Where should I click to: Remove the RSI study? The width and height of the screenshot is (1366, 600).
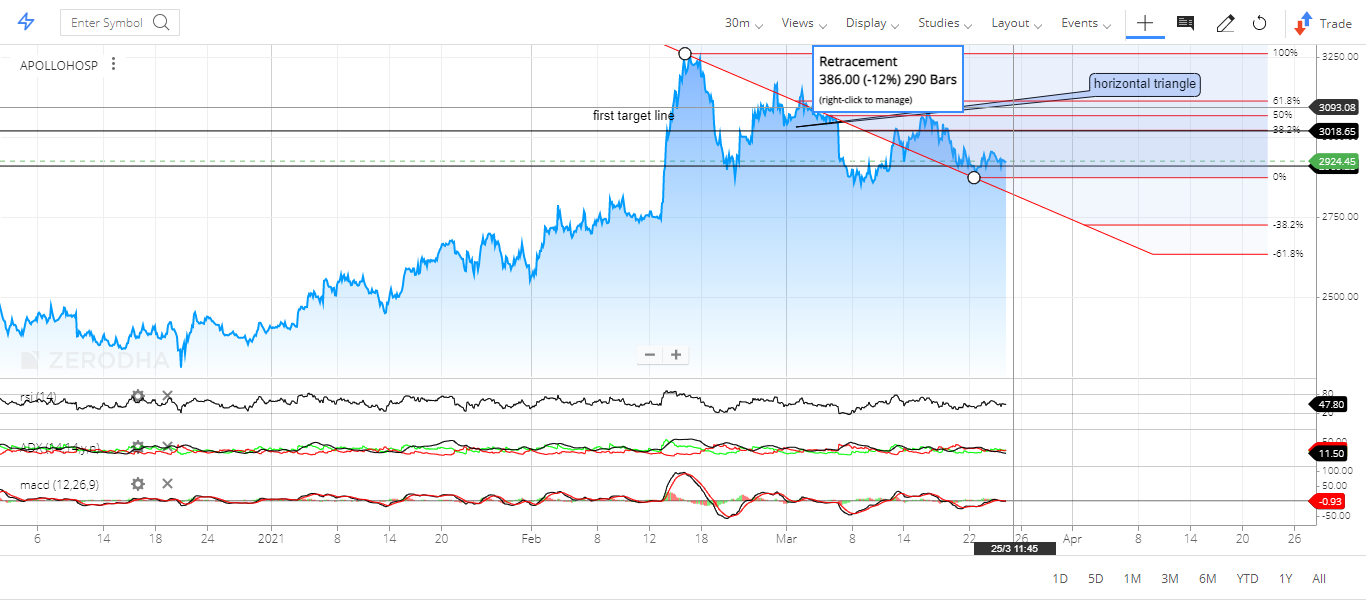click(167, 397)
